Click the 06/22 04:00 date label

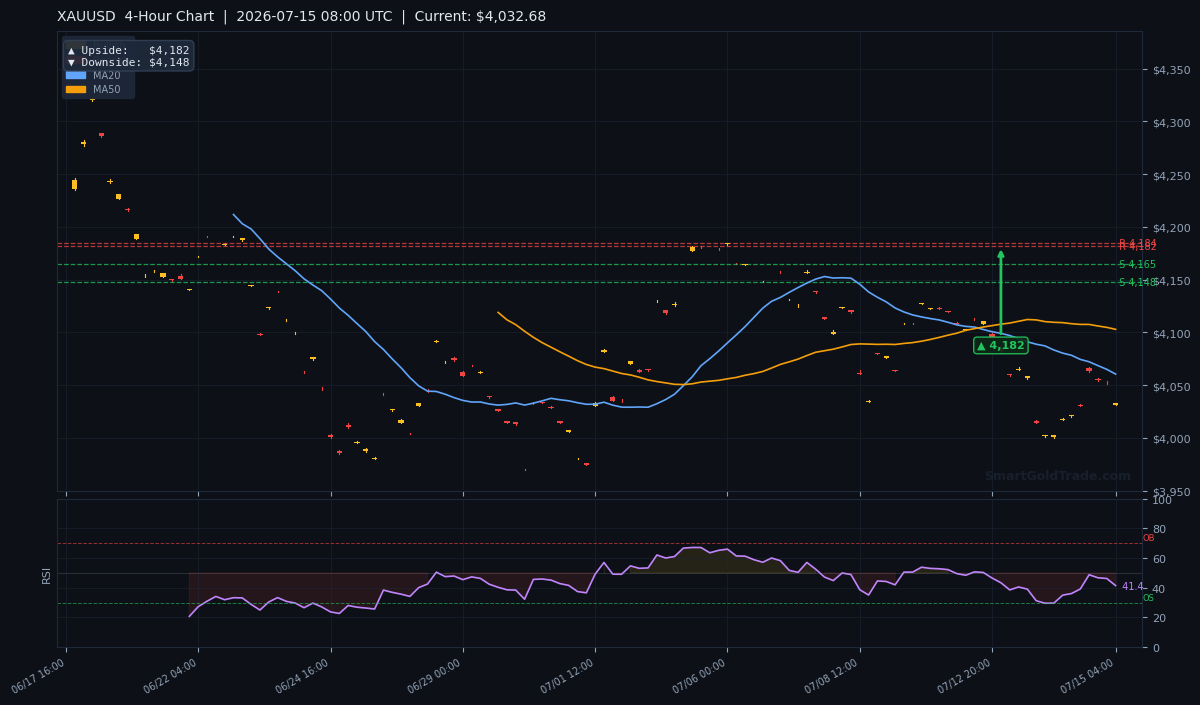[x=171, y=676]
